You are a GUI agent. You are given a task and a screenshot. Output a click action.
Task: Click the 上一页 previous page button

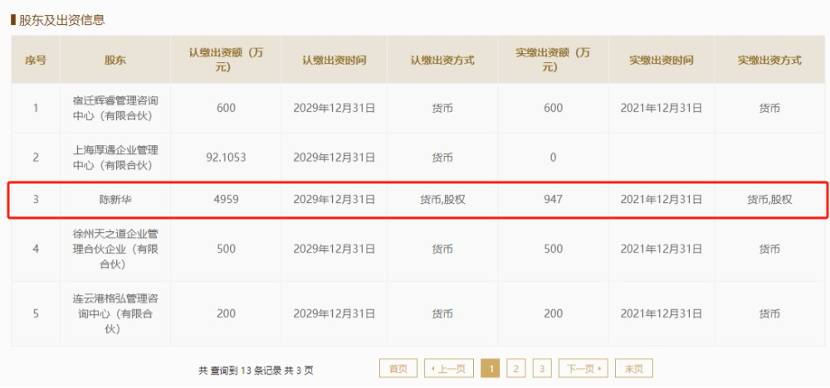tap(449, 368)
